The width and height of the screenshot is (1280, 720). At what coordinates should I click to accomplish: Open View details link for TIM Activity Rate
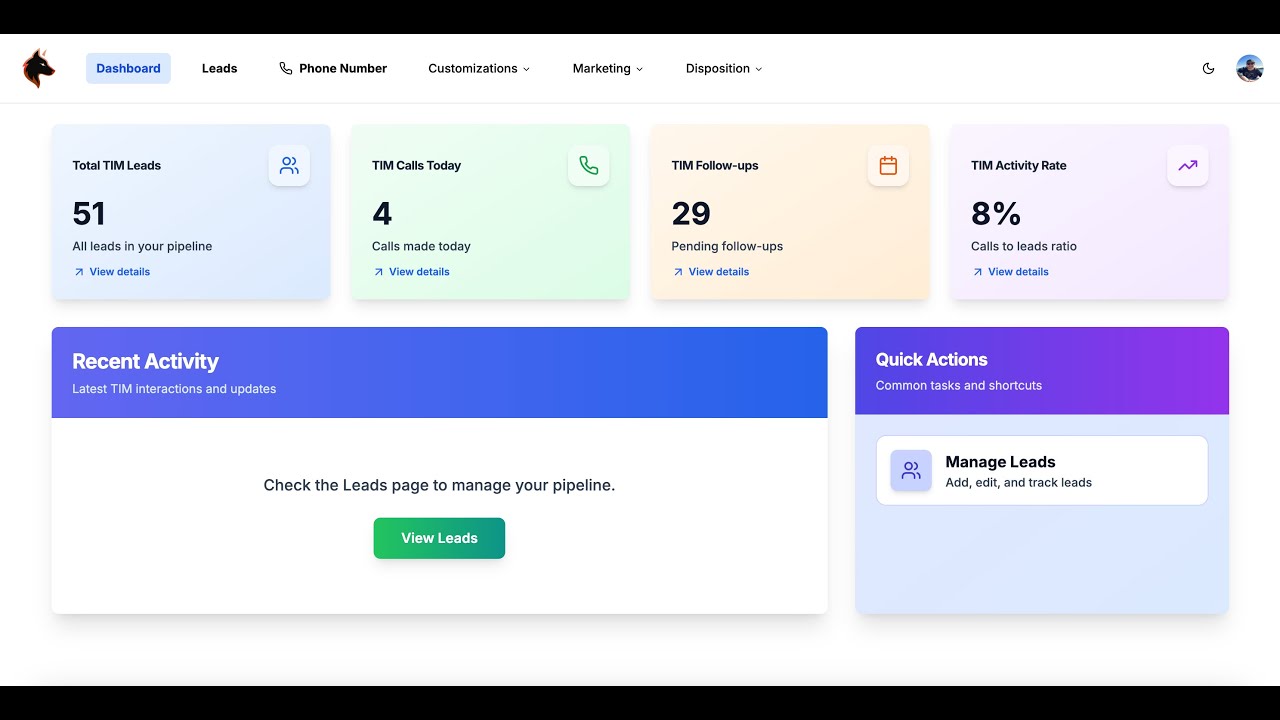pyautogui.click(x=1010, y=272)
